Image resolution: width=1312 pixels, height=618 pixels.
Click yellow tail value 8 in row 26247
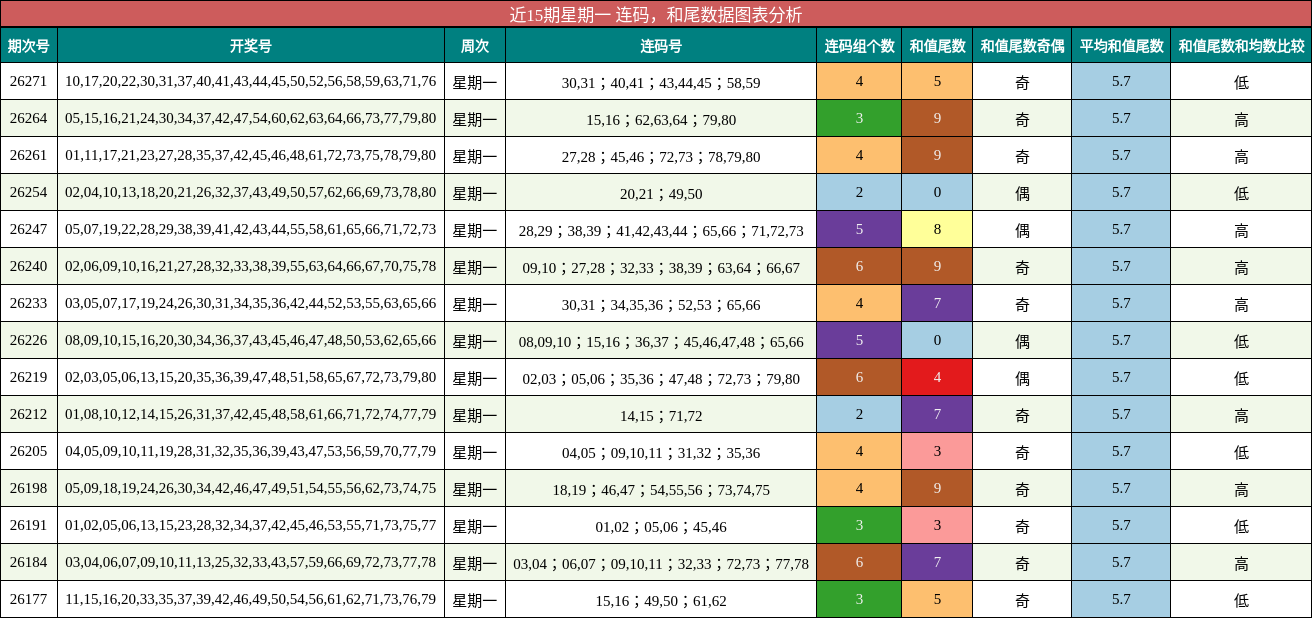pos(937,229)
